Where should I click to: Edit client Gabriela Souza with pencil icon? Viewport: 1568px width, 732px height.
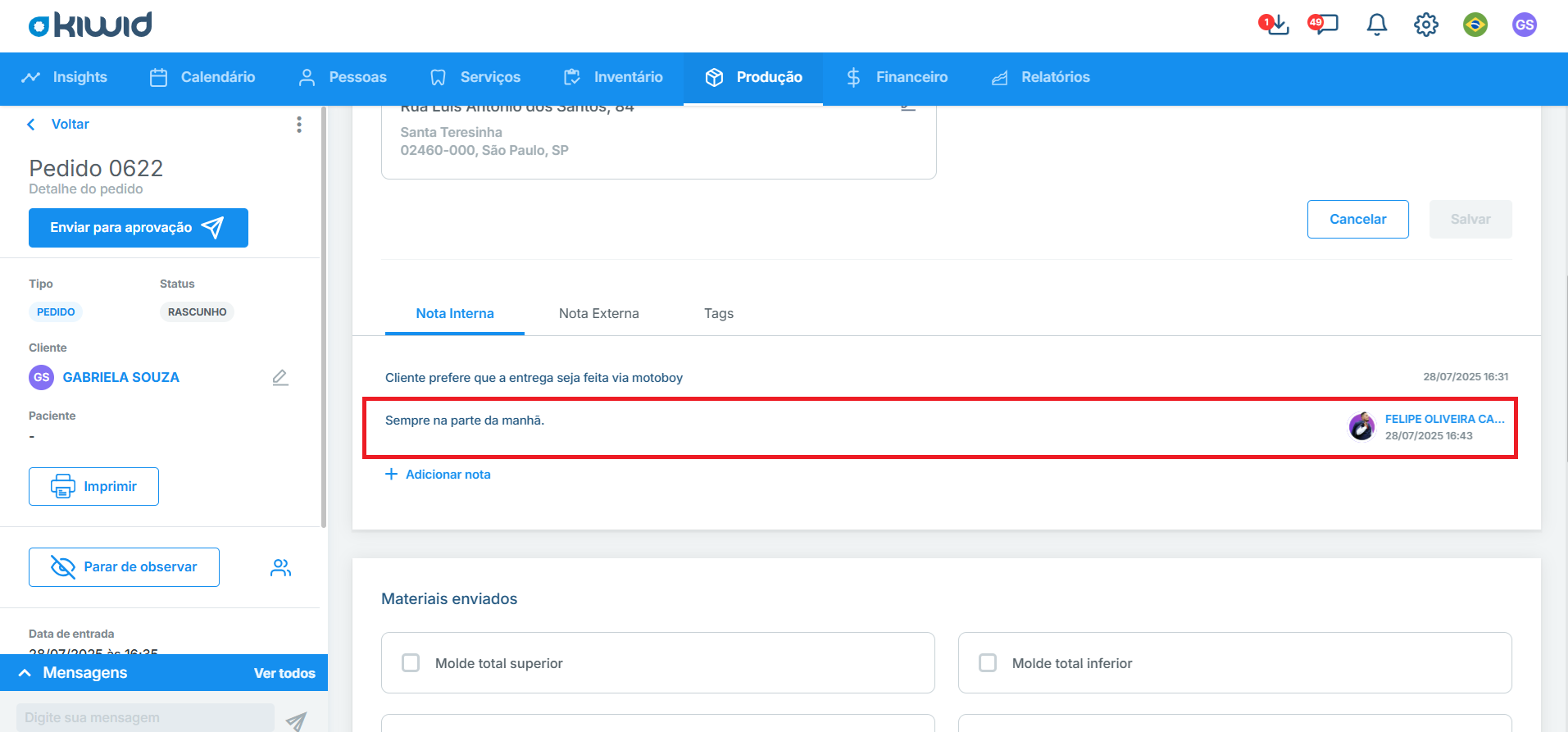tap(280, 377)
